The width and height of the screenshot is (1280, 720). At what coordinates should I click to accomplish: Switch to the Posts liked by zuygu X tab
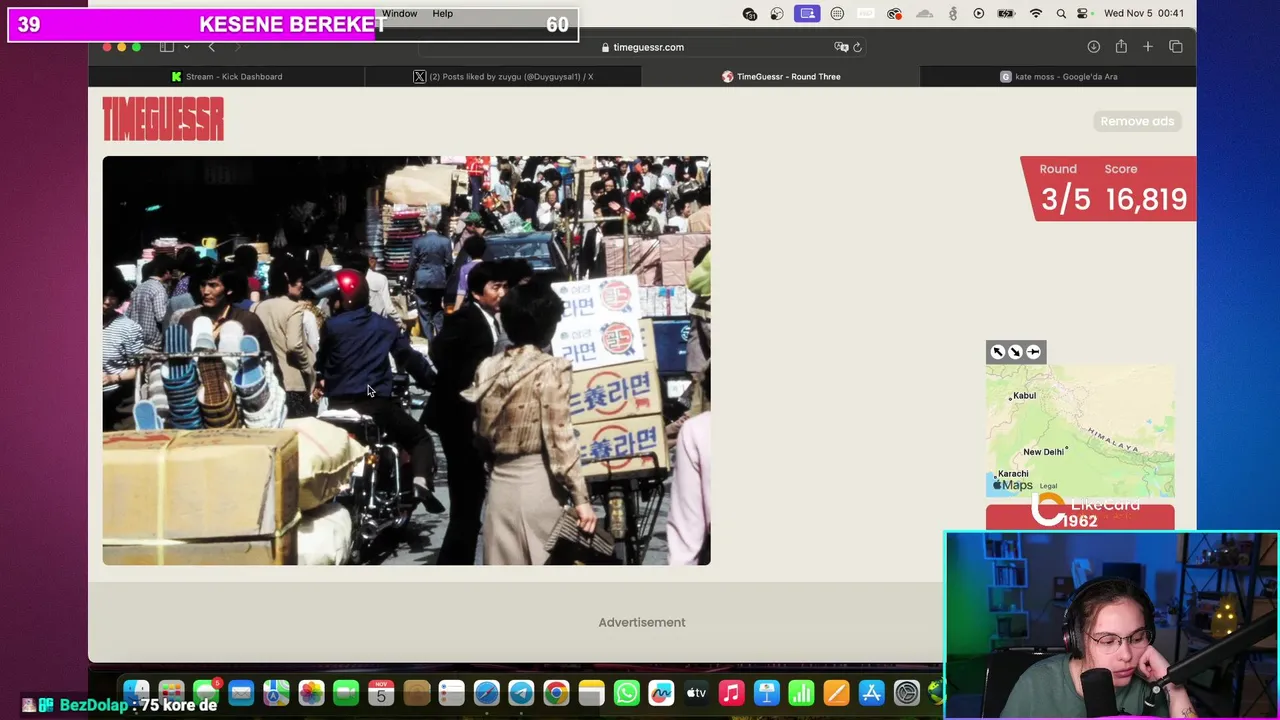[x=503, y=76]
